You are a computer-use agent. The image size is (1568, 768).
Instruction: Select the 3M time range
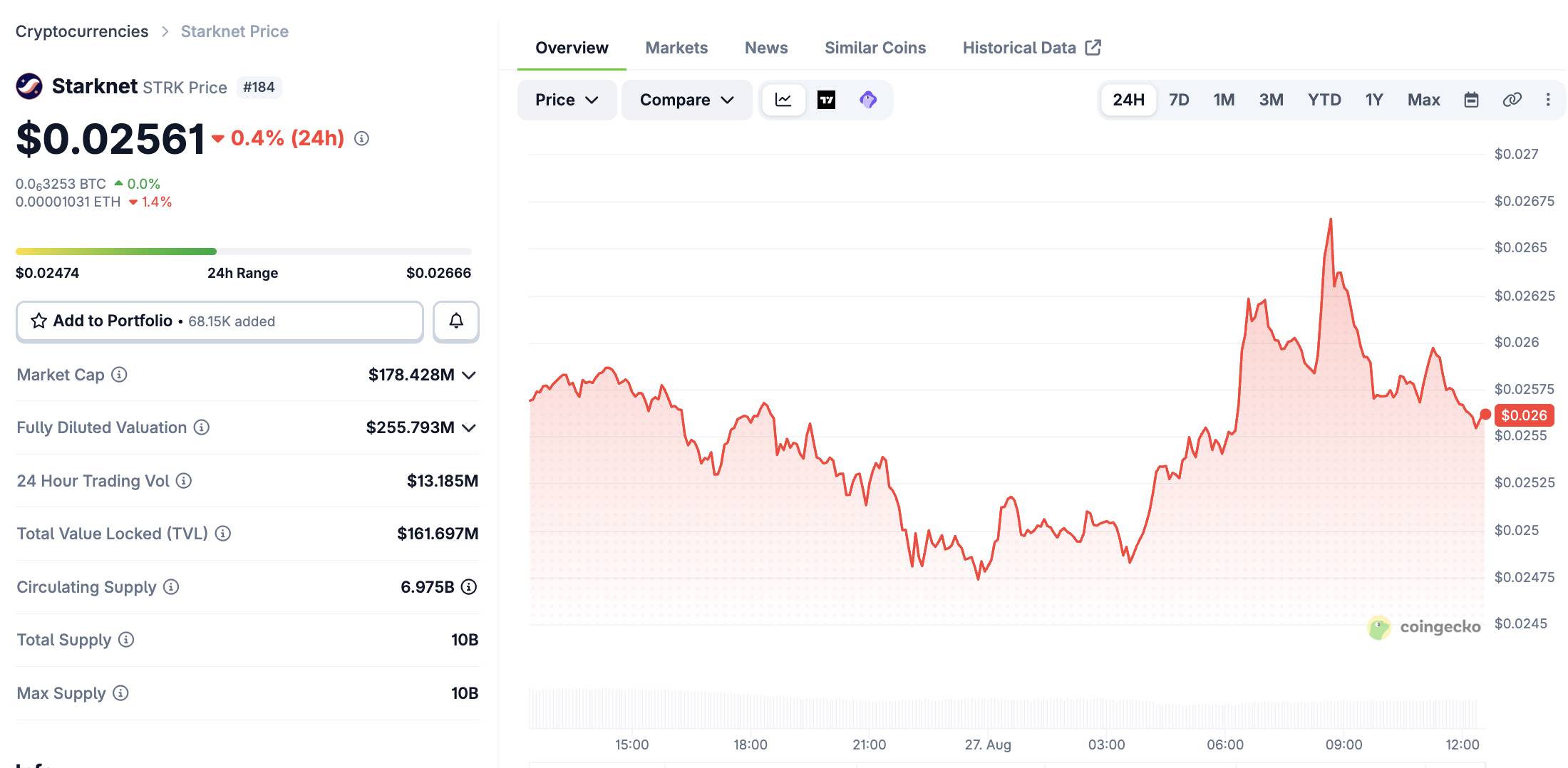click(1272, 100)
